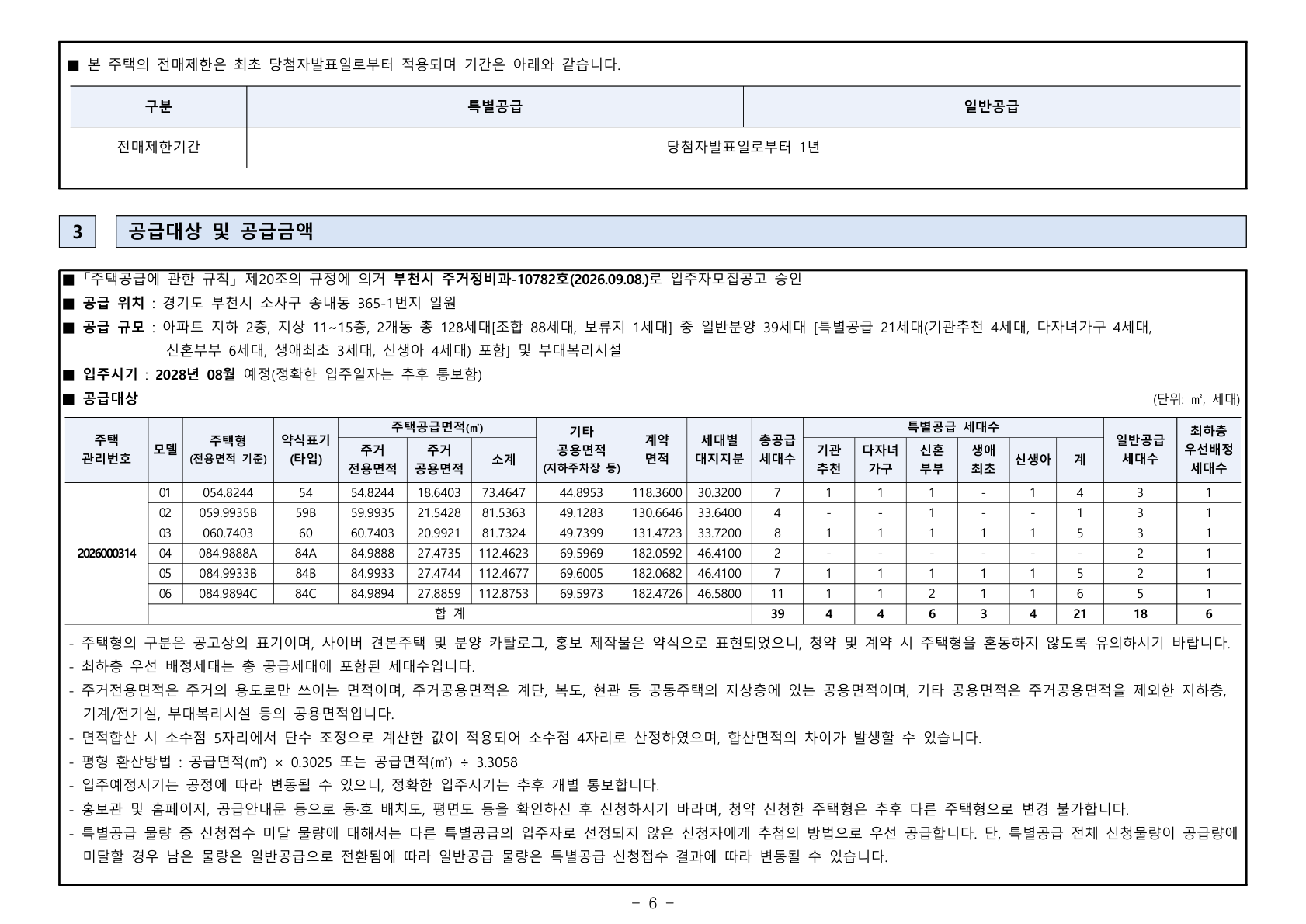1306x924 pixels.
Task: Click abbreviated type cell 59B
Action: 306,512
